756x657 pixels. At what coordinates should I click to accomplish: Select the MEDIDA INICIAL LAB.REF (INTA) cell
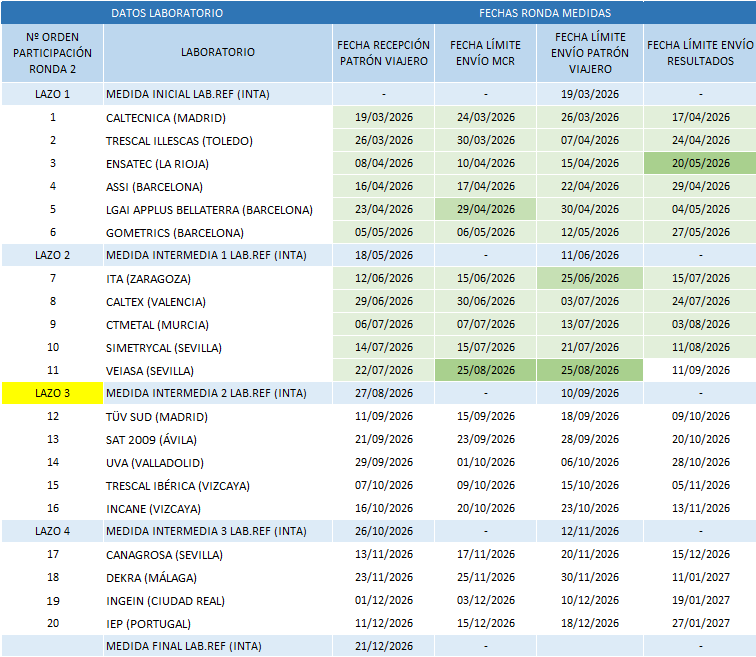click(x=218, y=94)
